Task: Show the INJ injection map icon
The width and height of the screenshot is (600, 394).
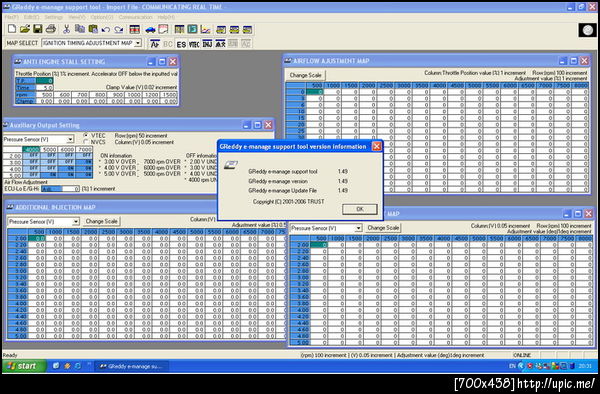Action: coord(207,44)
